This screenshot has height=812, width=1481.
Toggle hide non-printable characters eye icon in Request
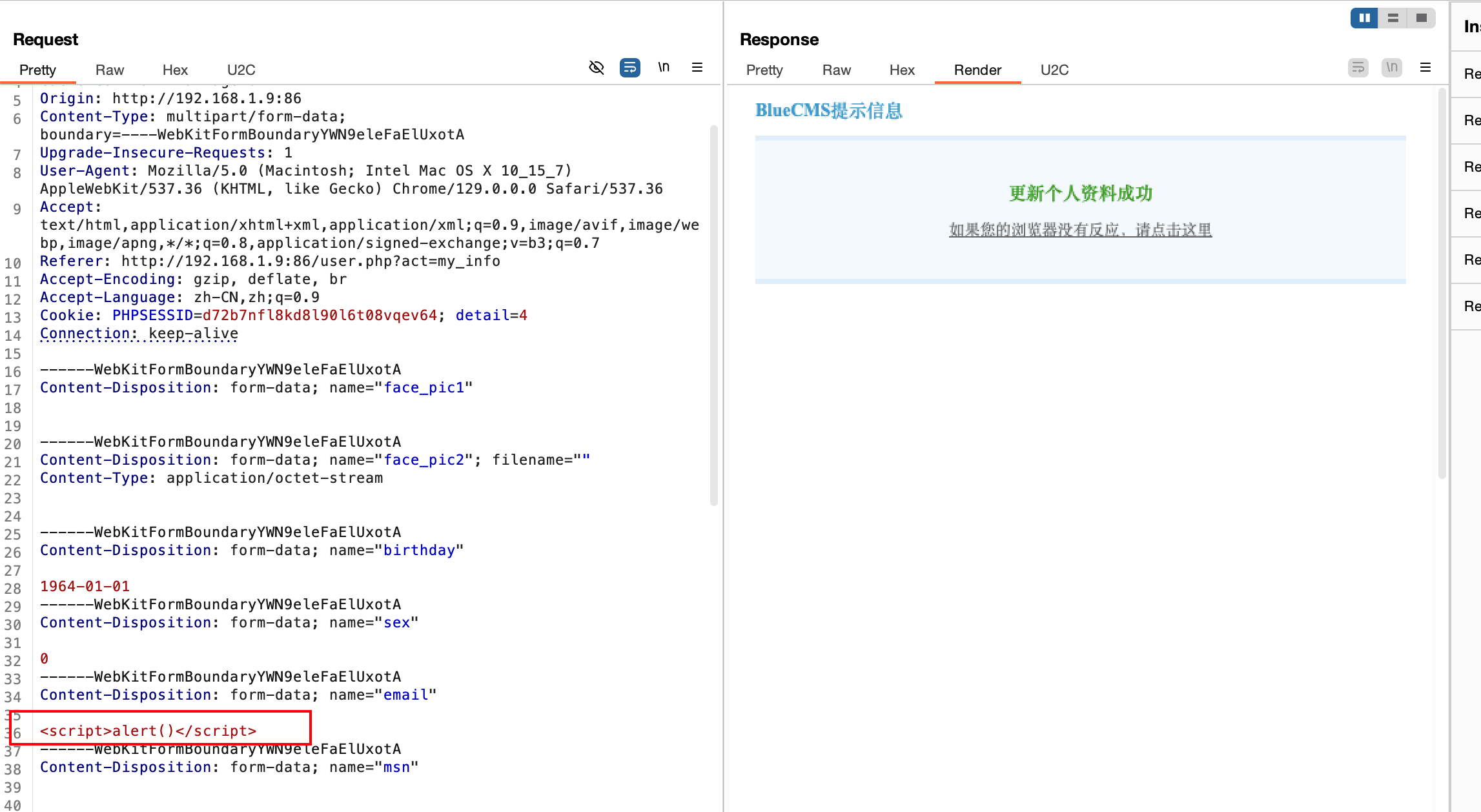597,67
